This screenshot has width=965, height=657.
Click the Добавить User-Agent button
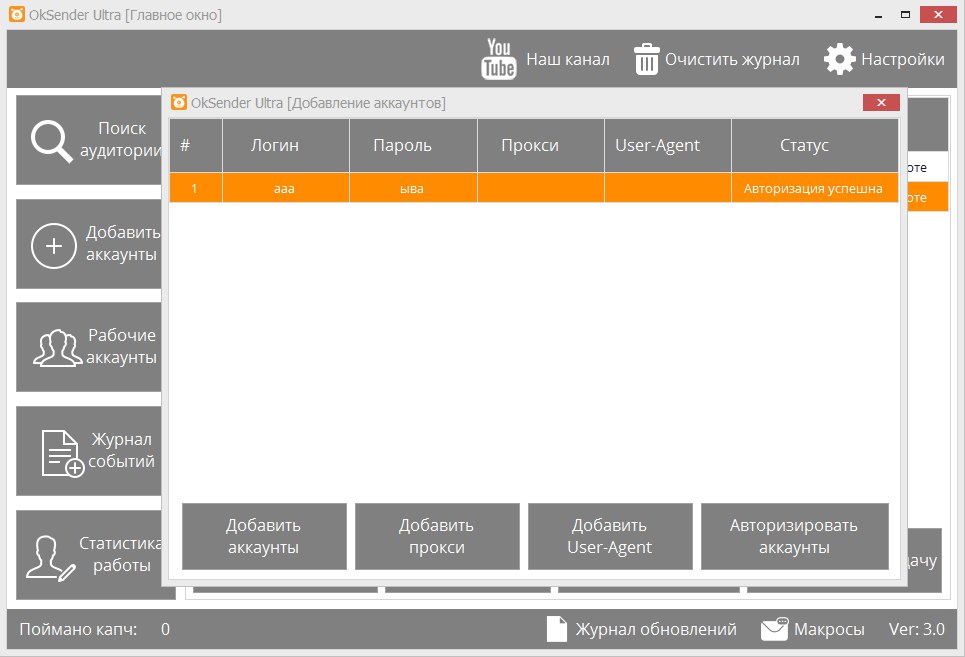610,536
